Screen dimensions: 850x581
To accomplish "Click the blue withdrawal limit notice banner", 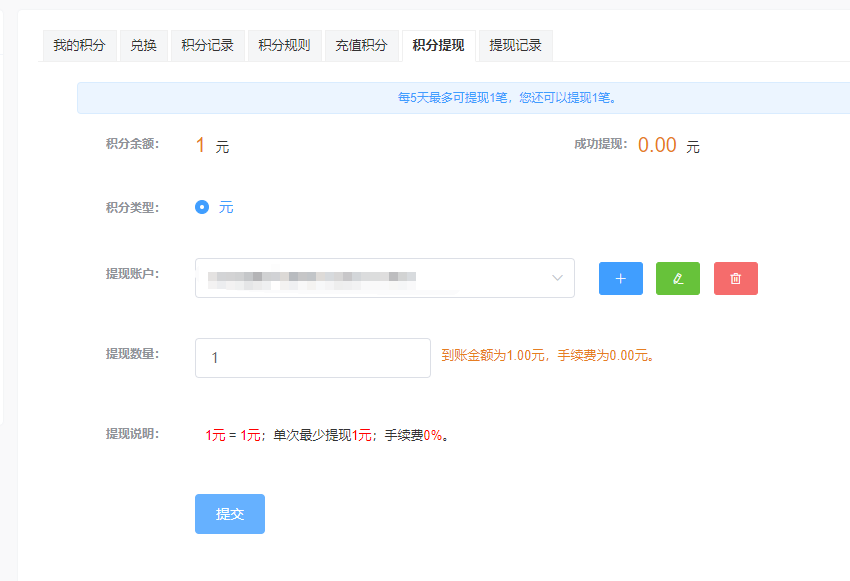I will 506,98.
